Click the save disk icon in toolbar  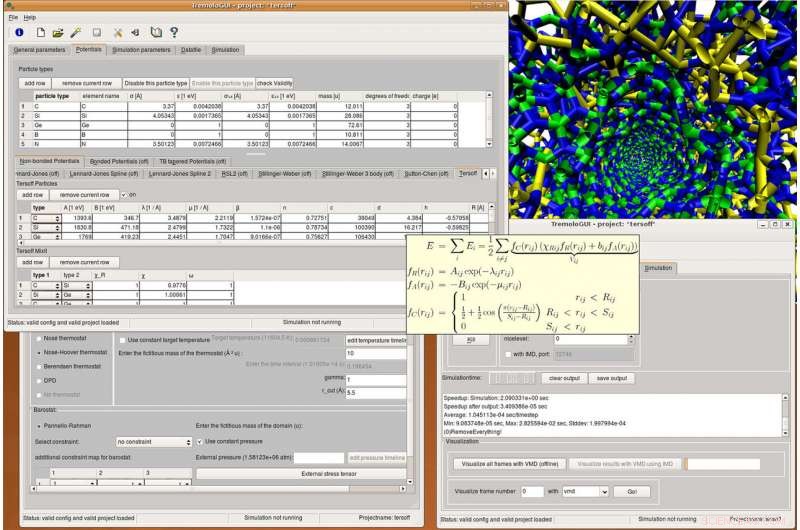coord(96,32)
